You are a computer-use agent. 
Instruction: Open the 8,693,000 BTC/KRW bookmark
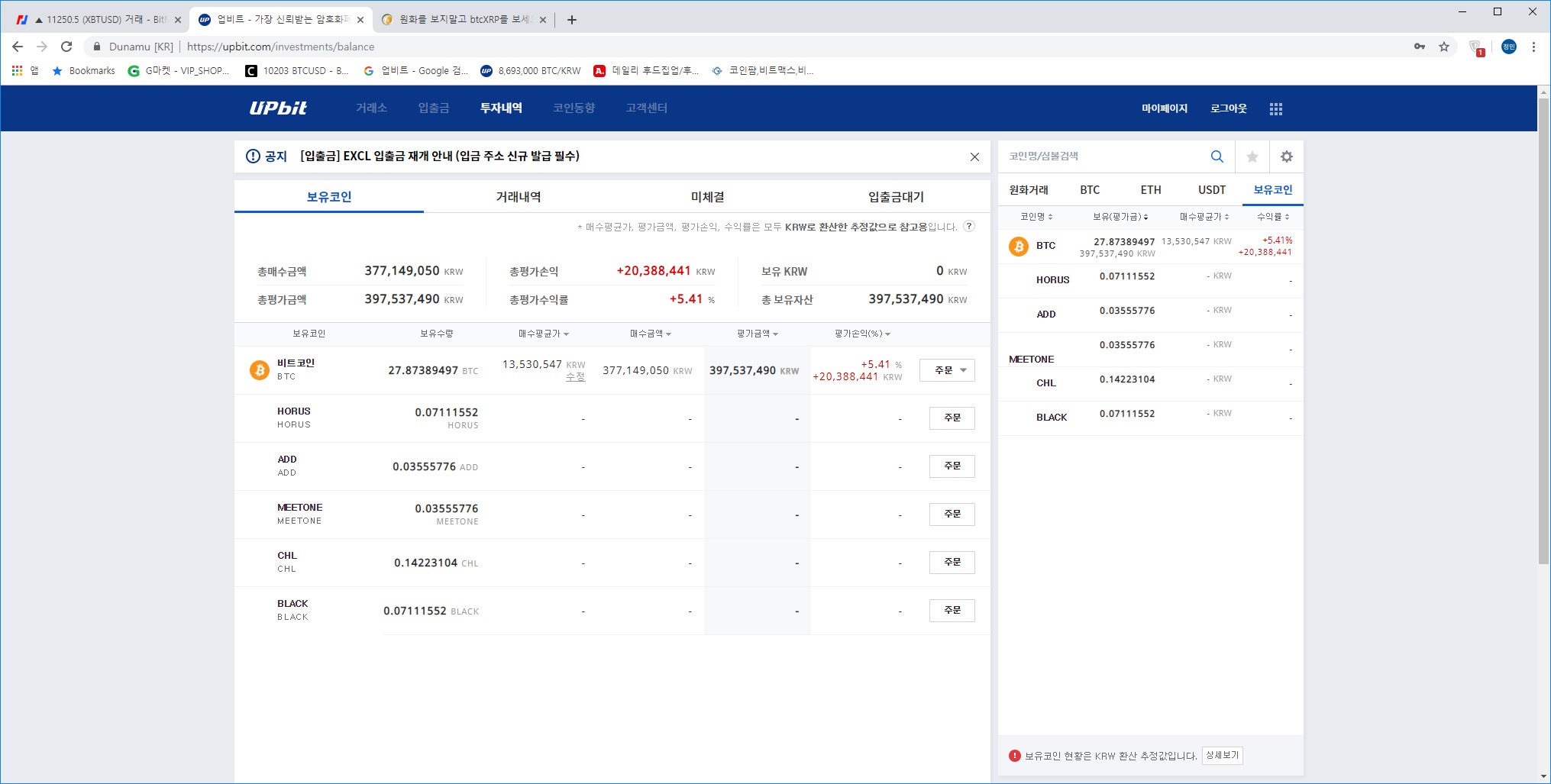tap(530, 70)
